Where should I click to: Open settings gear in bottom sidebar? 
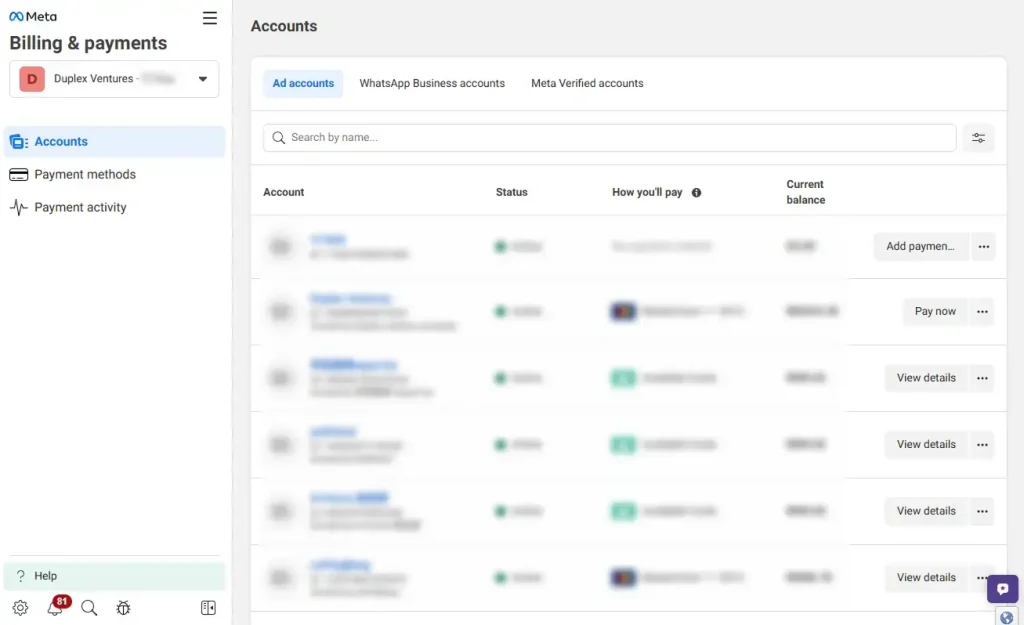(20, 608)
